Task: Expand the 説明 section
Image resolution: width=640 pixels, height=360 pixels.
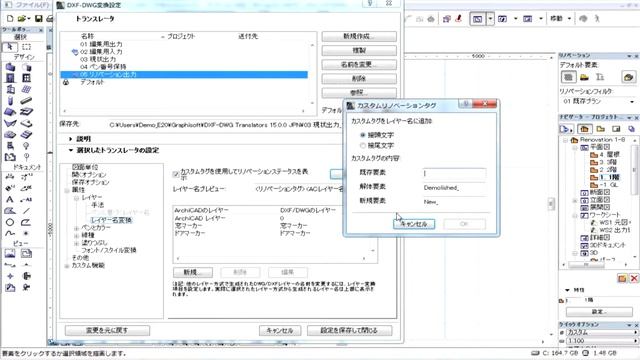Action: point(71,139)
